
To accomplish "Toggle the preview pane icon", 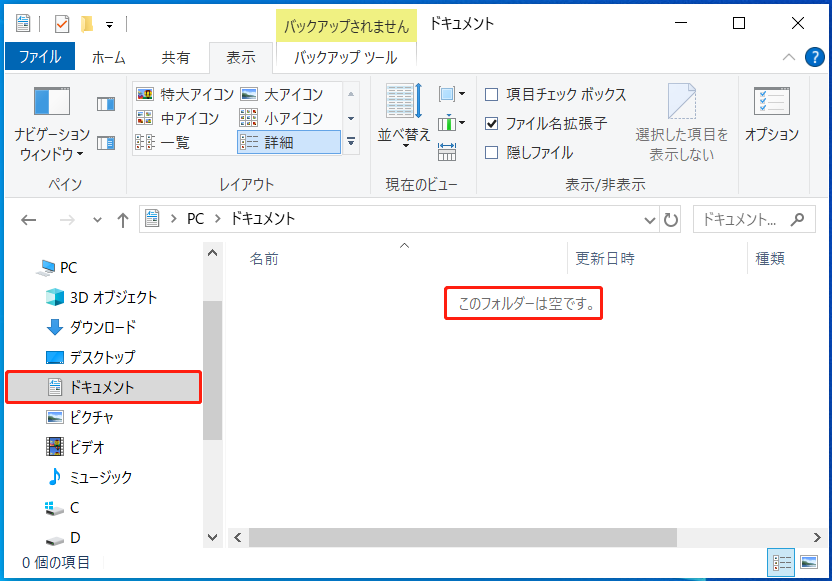I will tap(106, 104).
